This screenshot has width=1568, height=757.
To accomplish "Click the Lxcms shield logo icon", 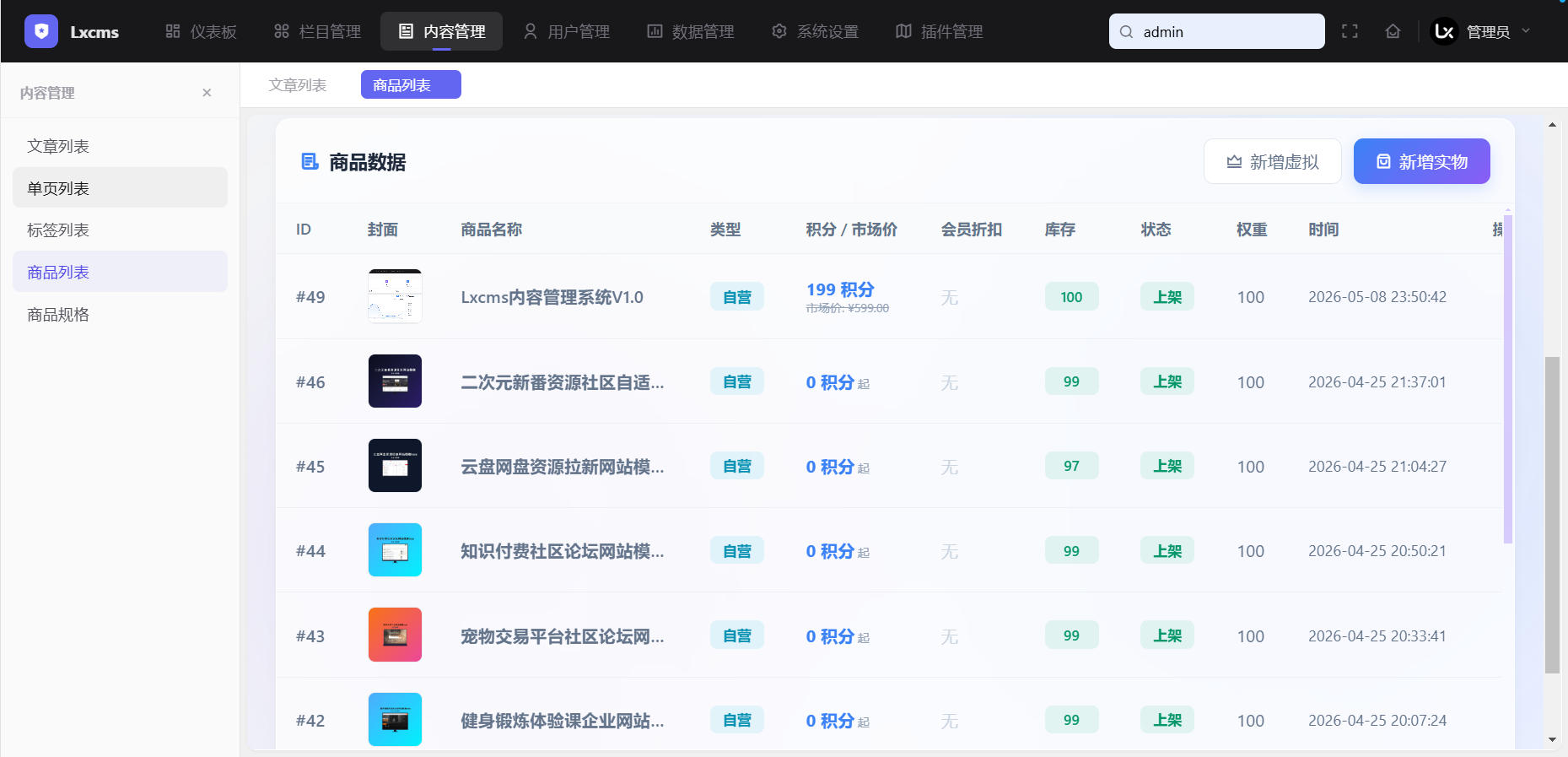I will click(41, 31).
